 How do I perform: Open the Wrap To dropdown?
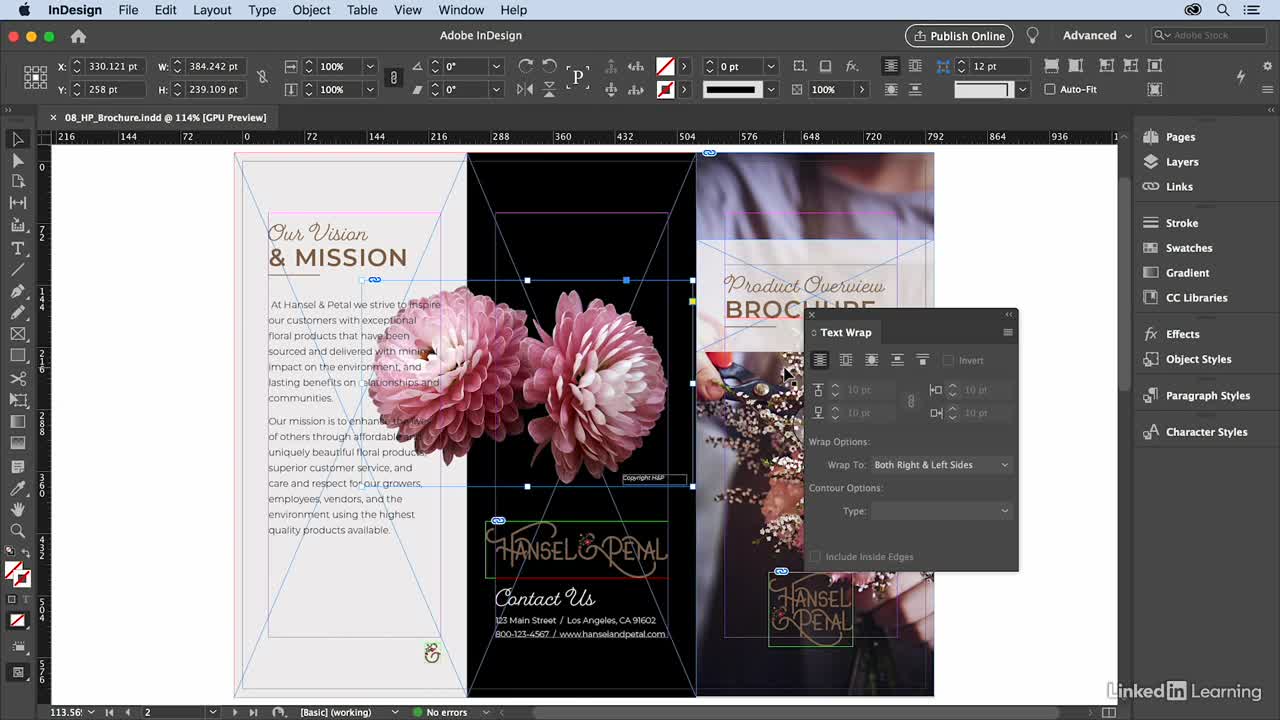click(x=941, y=465)
